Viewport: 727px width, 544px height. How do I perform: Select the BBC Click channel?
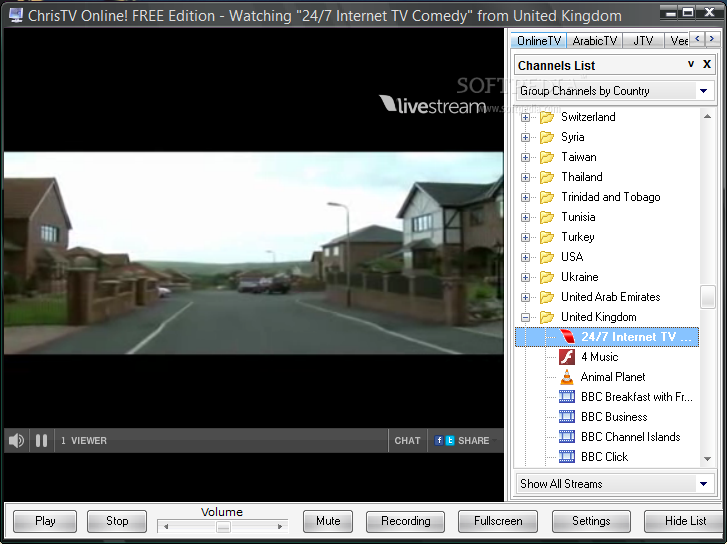[604, 457]
